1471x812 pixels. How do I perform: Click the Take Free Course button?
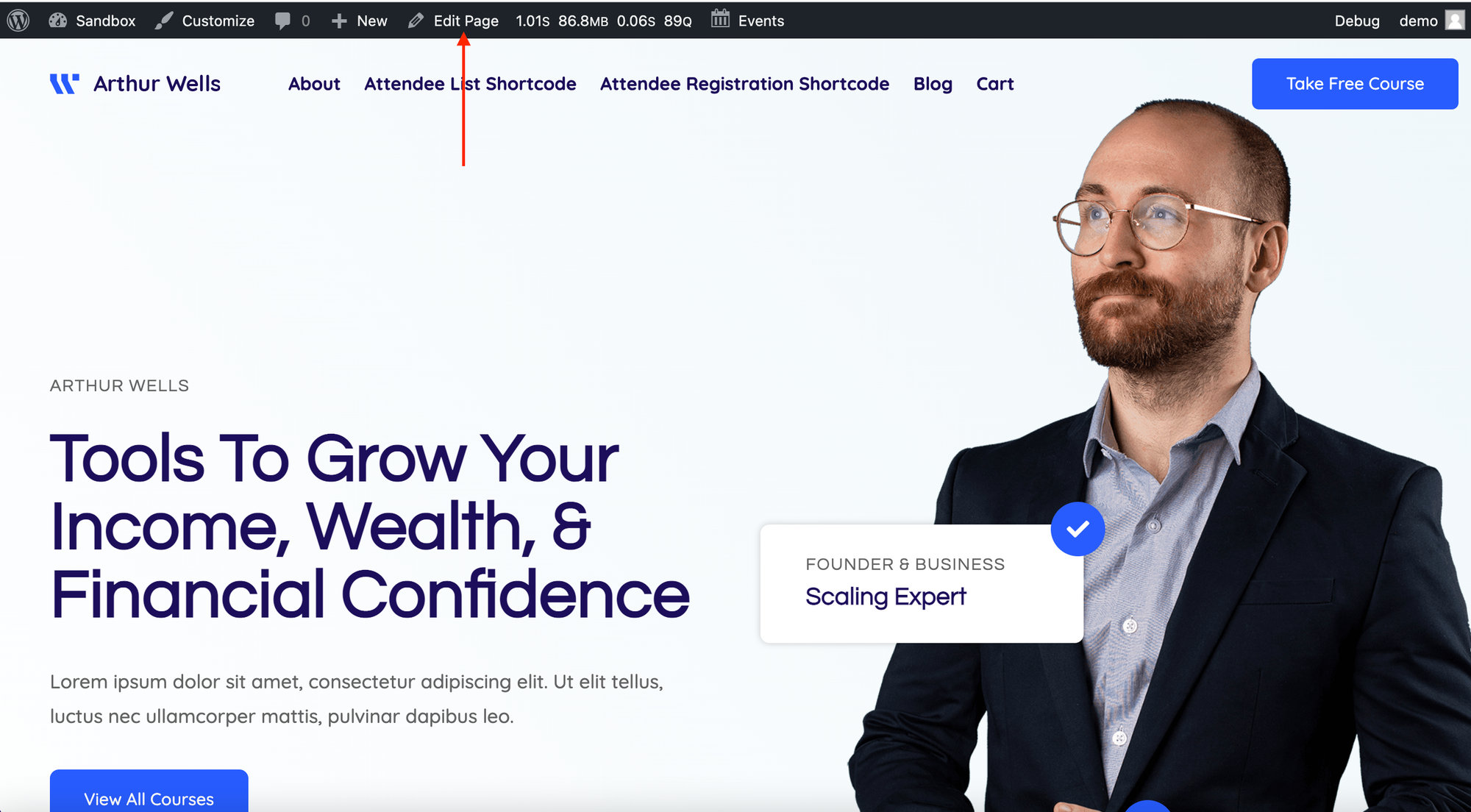tap(1355, 84)
